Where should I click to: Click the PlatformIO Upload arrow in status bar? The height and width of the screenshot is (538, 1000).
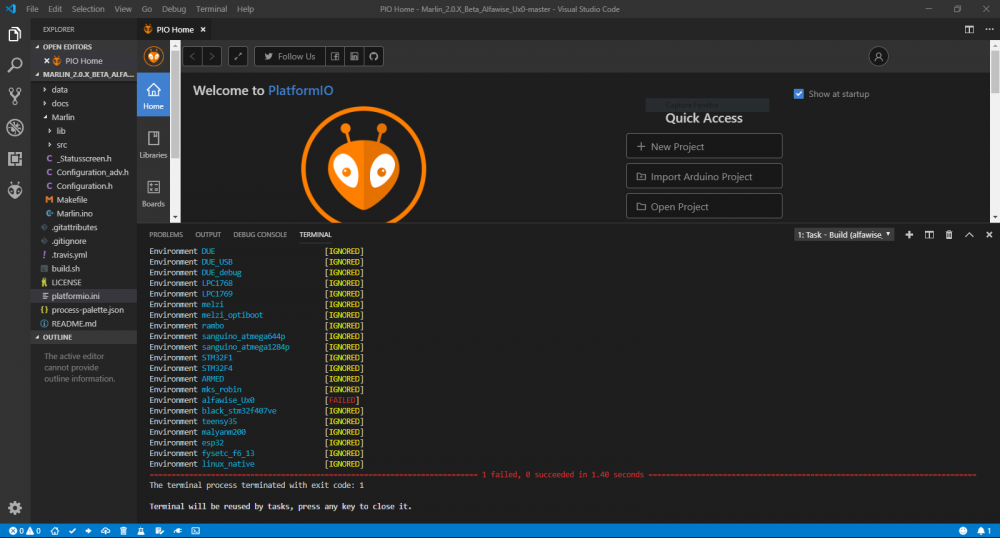(x=88, y=531)
